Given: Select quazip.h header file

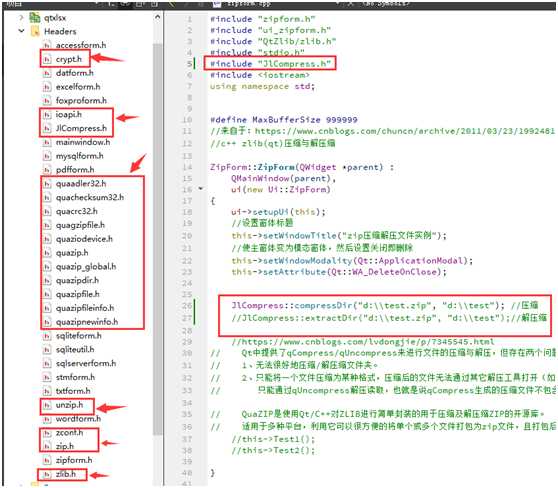Looking at the screenshot, I should 72,253.
